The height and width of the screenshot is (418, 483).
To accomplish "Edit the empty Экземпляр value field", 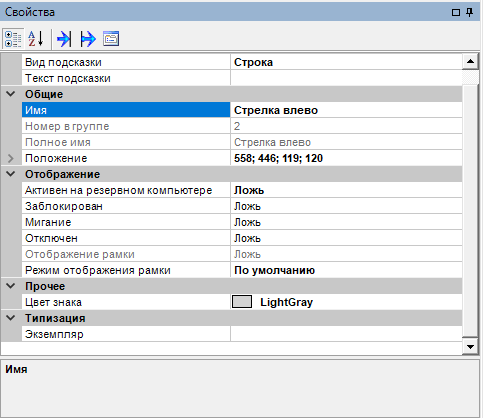I will pos(346,334).
